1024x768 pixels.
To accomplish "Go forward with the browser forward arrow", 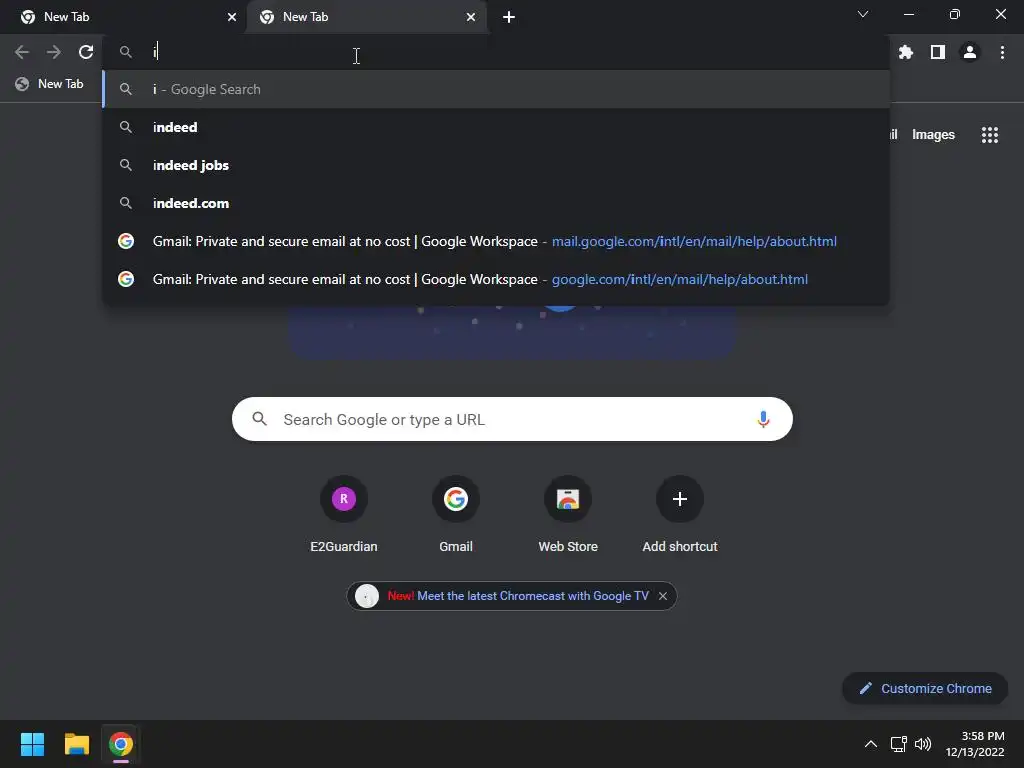I will 54,52.
